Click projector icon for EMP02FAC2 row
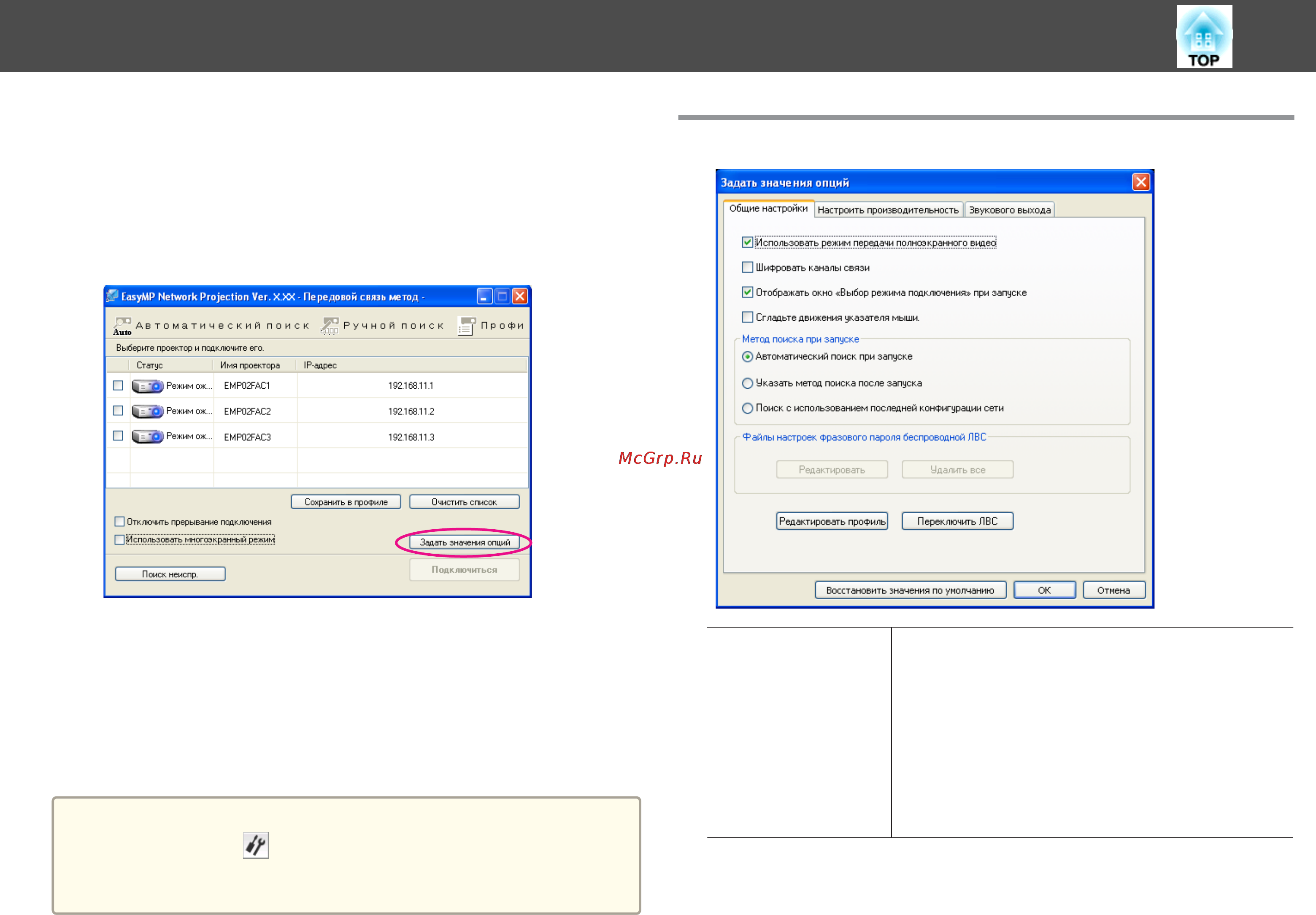 point(148,411)
